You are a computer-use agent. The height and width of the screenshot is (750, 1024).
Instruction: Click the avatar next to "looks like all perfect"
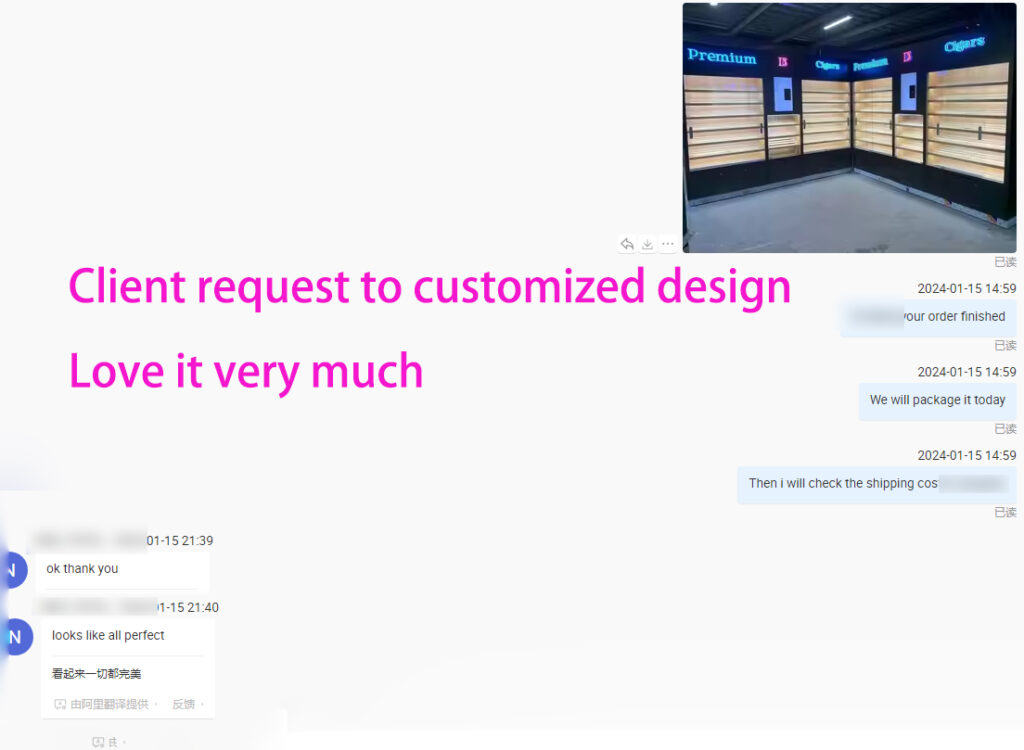(13, 636)
